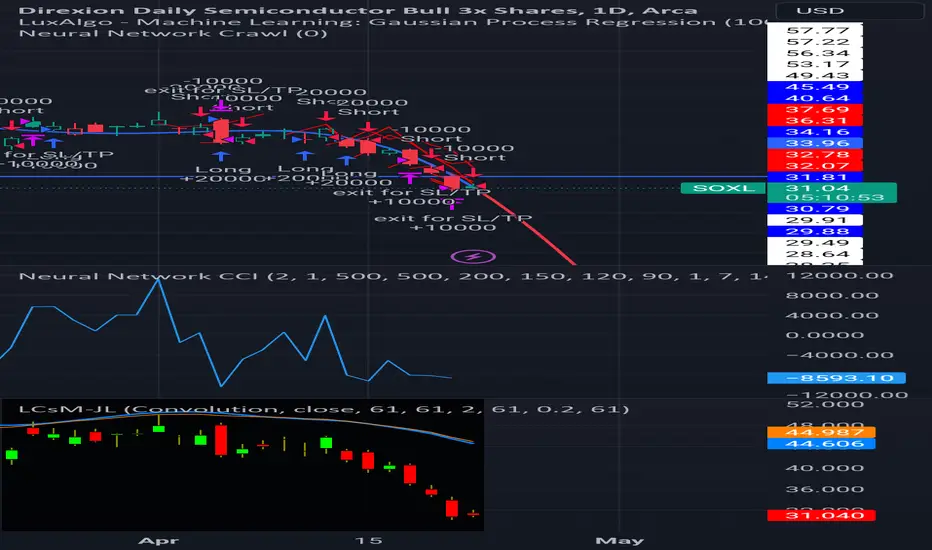Viewport: 932px width, 550px height.
Task: Click the 28.64 price label
Action: [x=817, y=254]
